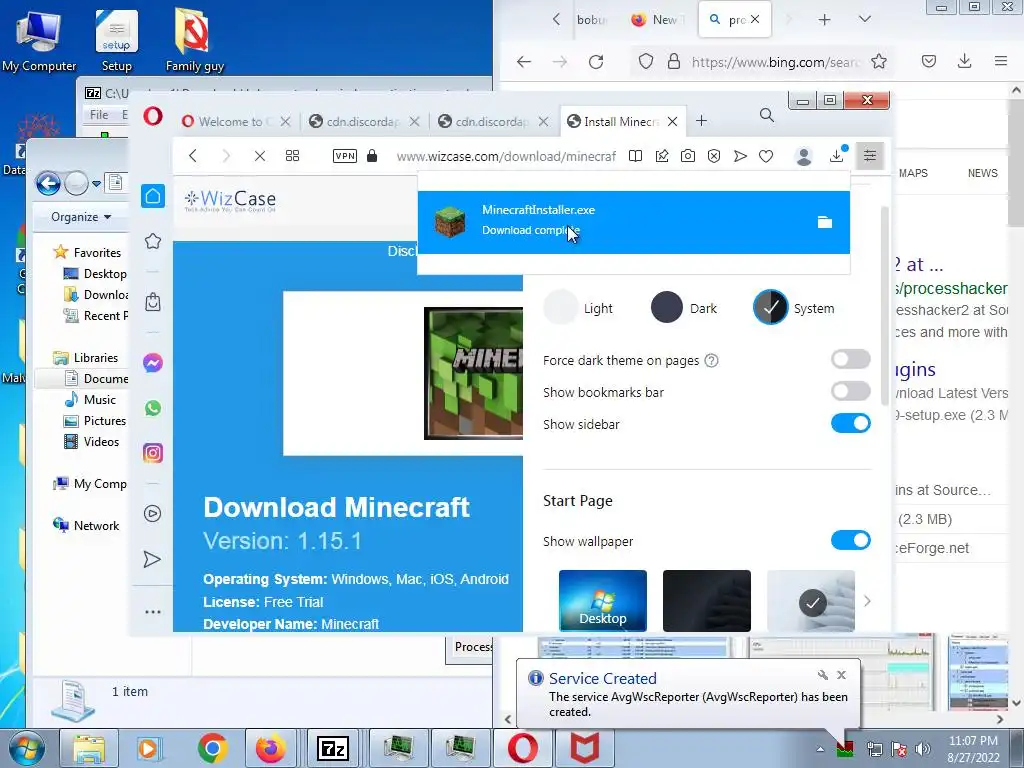Stop loading page in Opera
1024x768 pixels.
260,156
